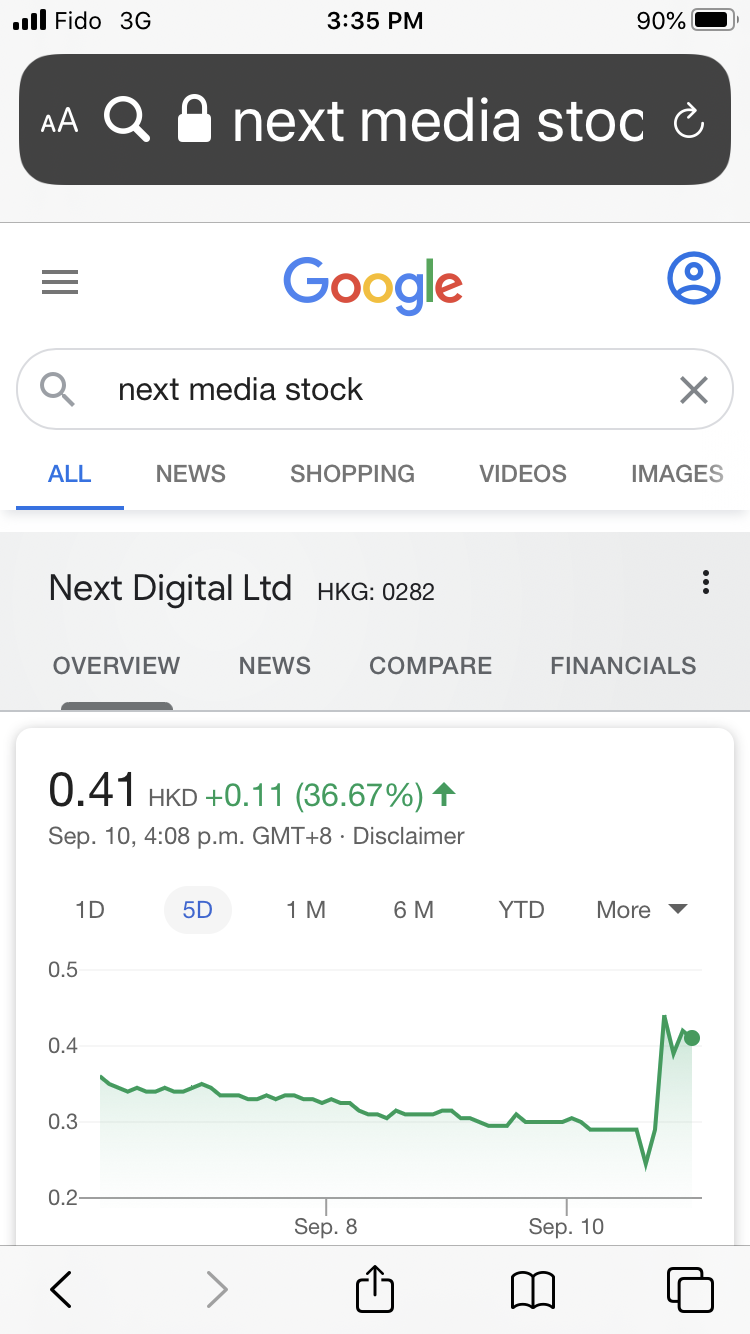Switch to the NEWS search tab

pyautogui.click(x=191, y=474)
